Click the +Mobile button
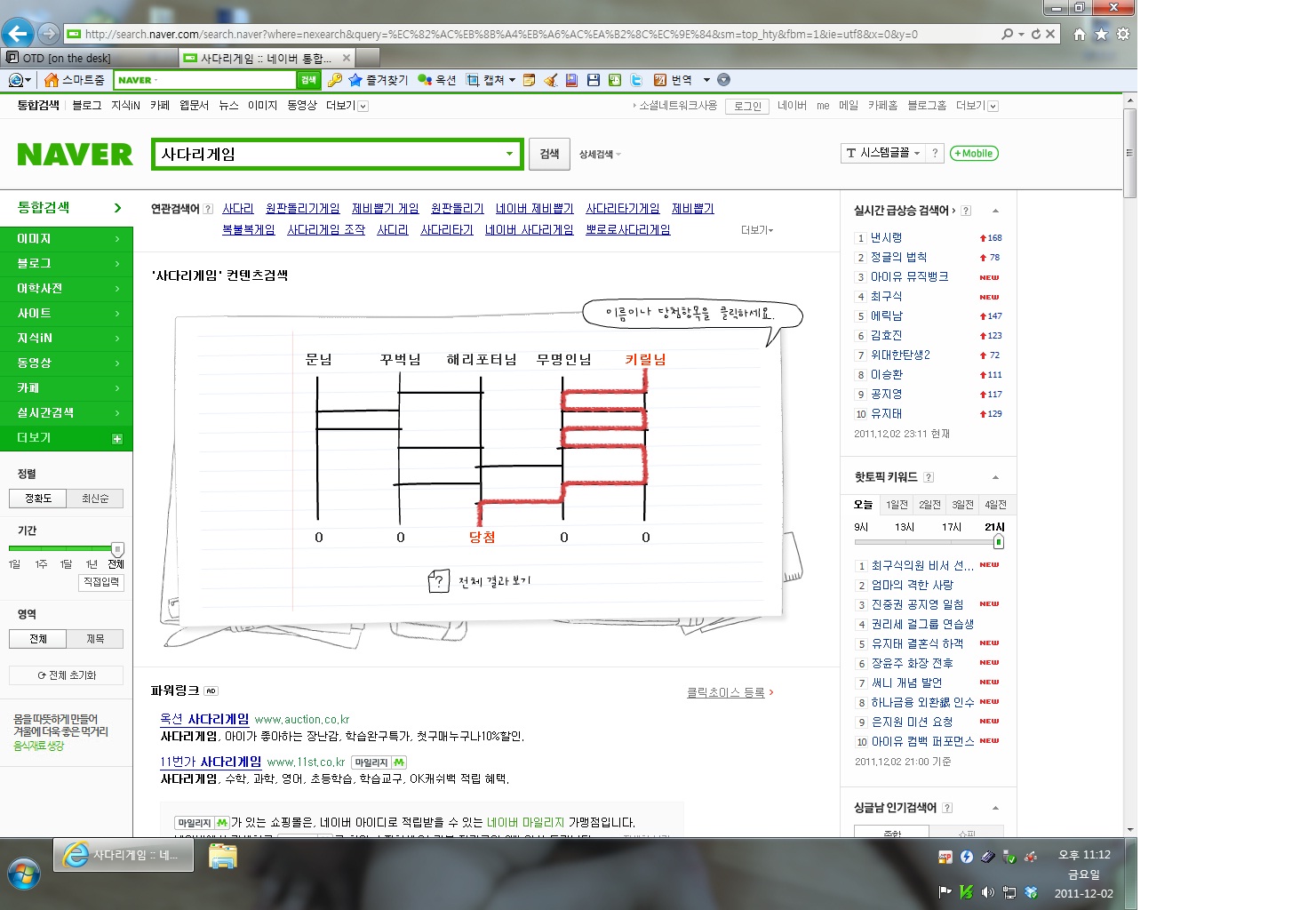 974,153
